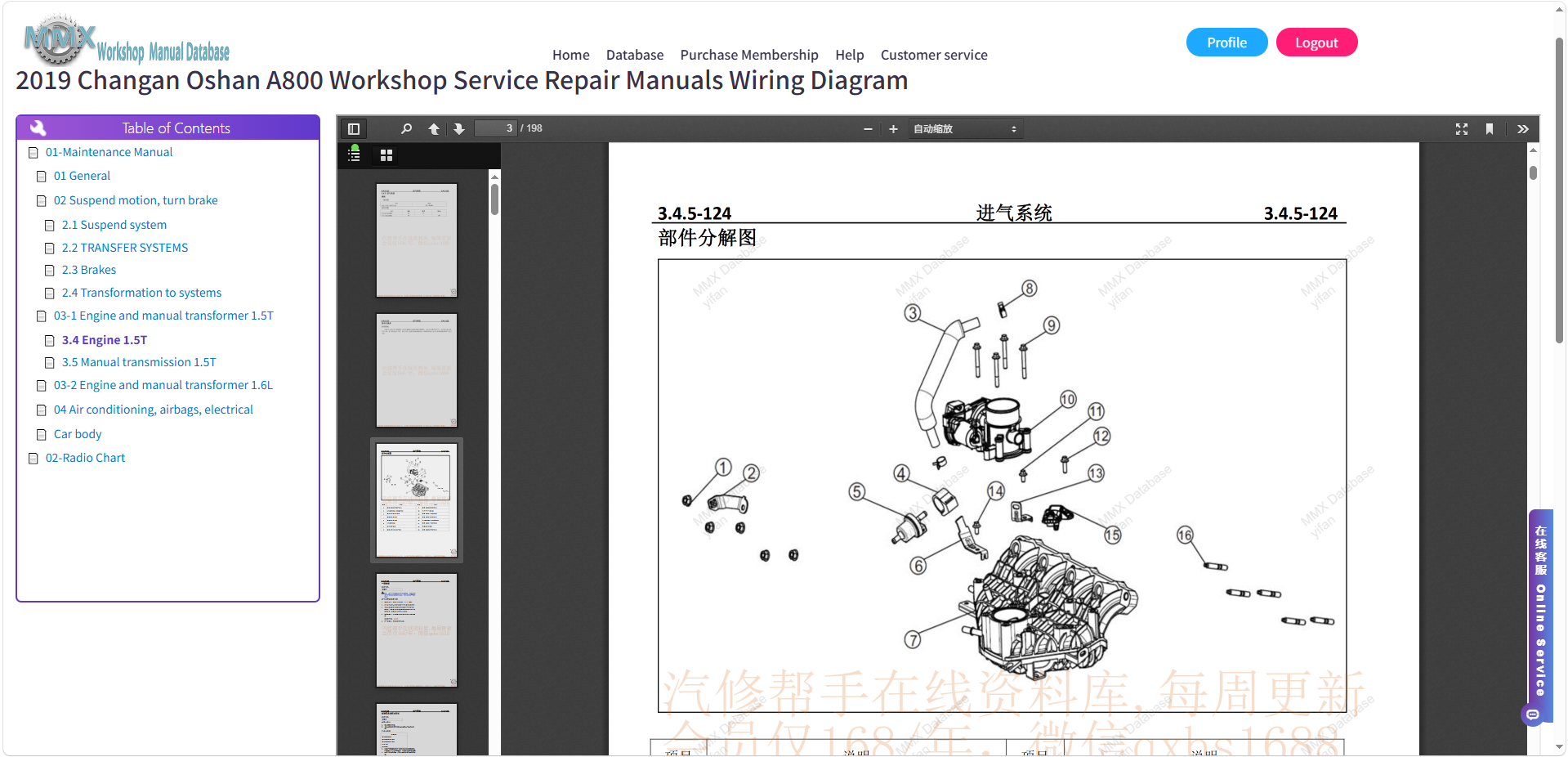The height and width of the screenshot is (757, 1568).
Task: Go to the next PDF page
Action: [x=459, y=128]
